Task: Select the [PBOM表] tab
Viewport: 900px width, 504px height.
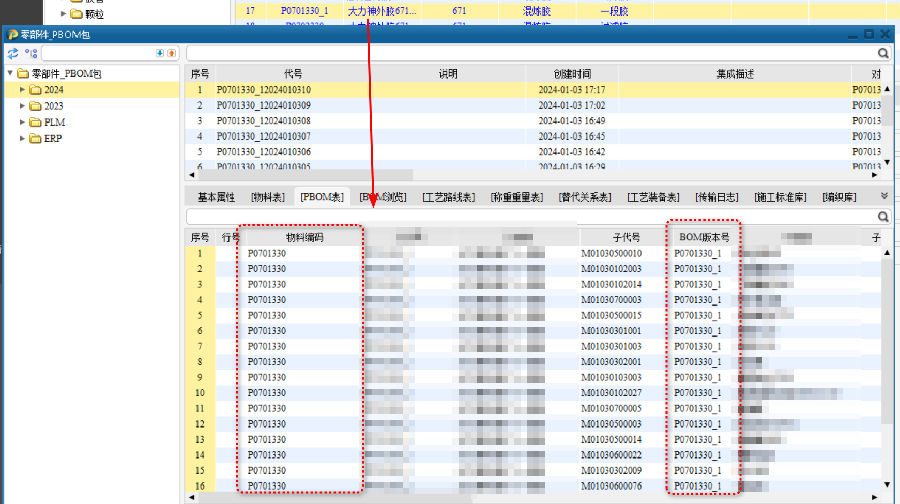Action: (x=322, y=197)
